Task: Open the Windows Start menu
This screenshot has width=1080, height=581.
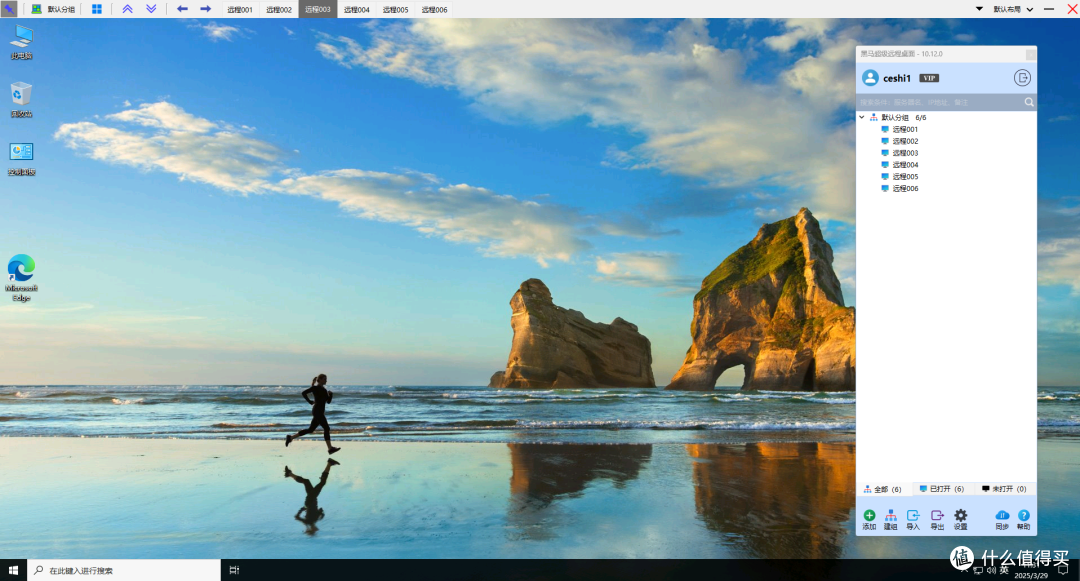Action: click(x=13, y=570)
